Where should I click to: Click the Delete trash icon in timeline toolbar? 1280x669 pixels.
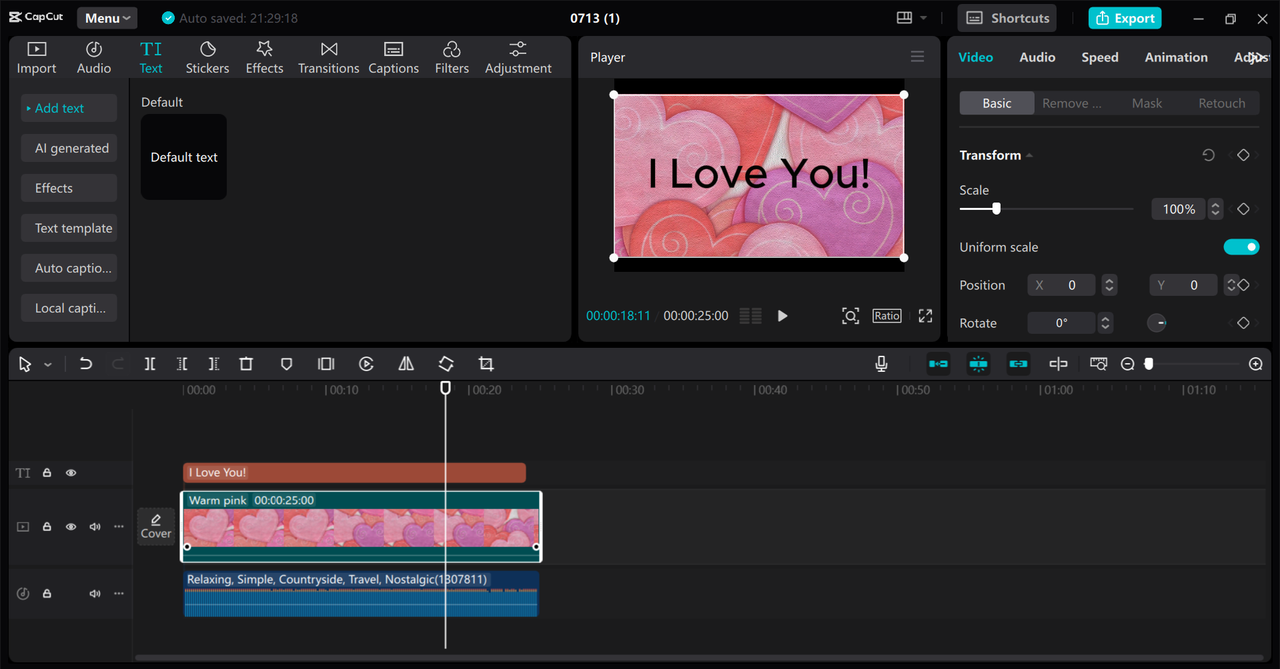246,364
